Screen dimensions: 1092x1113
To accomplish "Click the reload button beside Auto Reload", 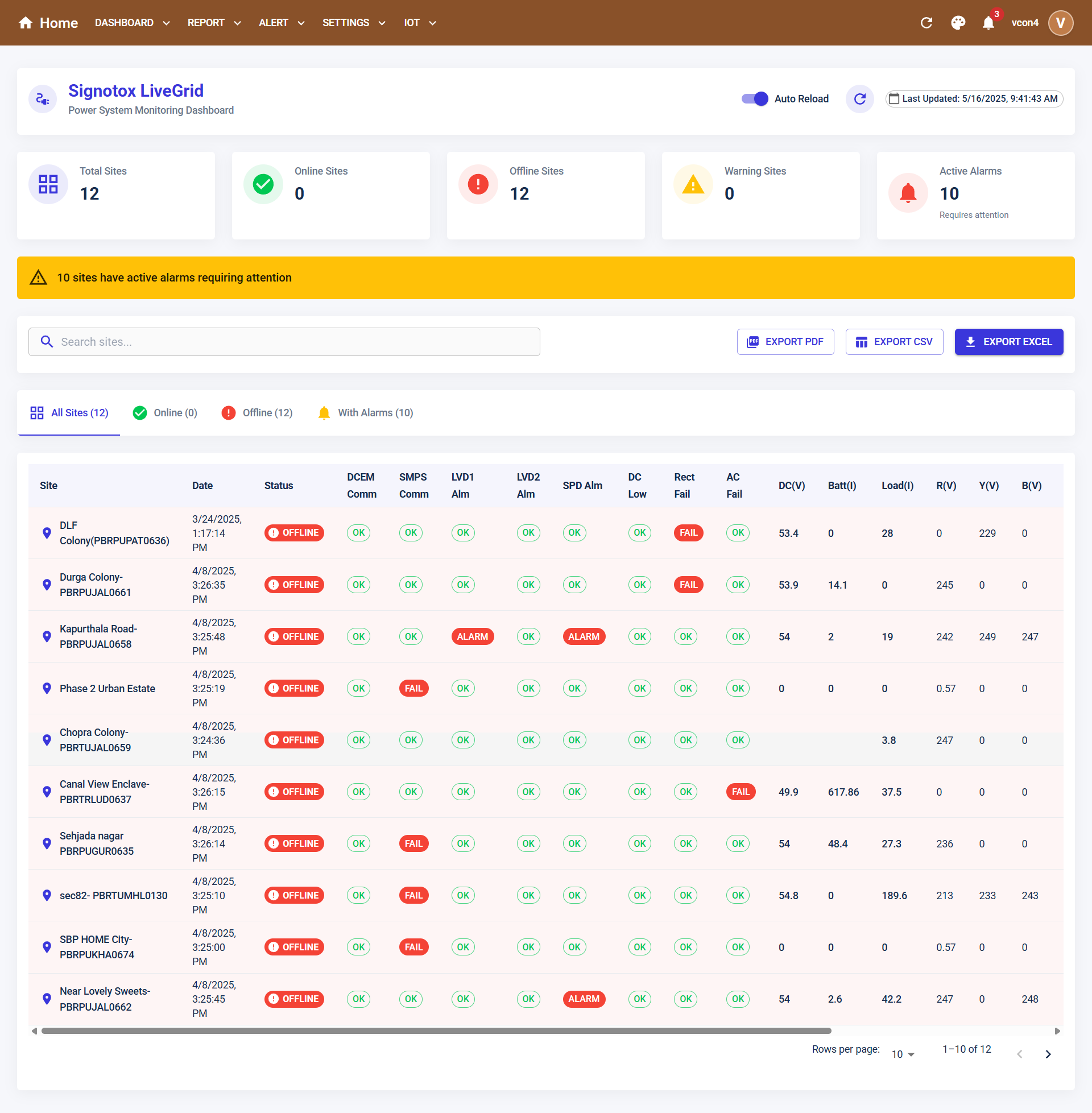I will [859, 98].
